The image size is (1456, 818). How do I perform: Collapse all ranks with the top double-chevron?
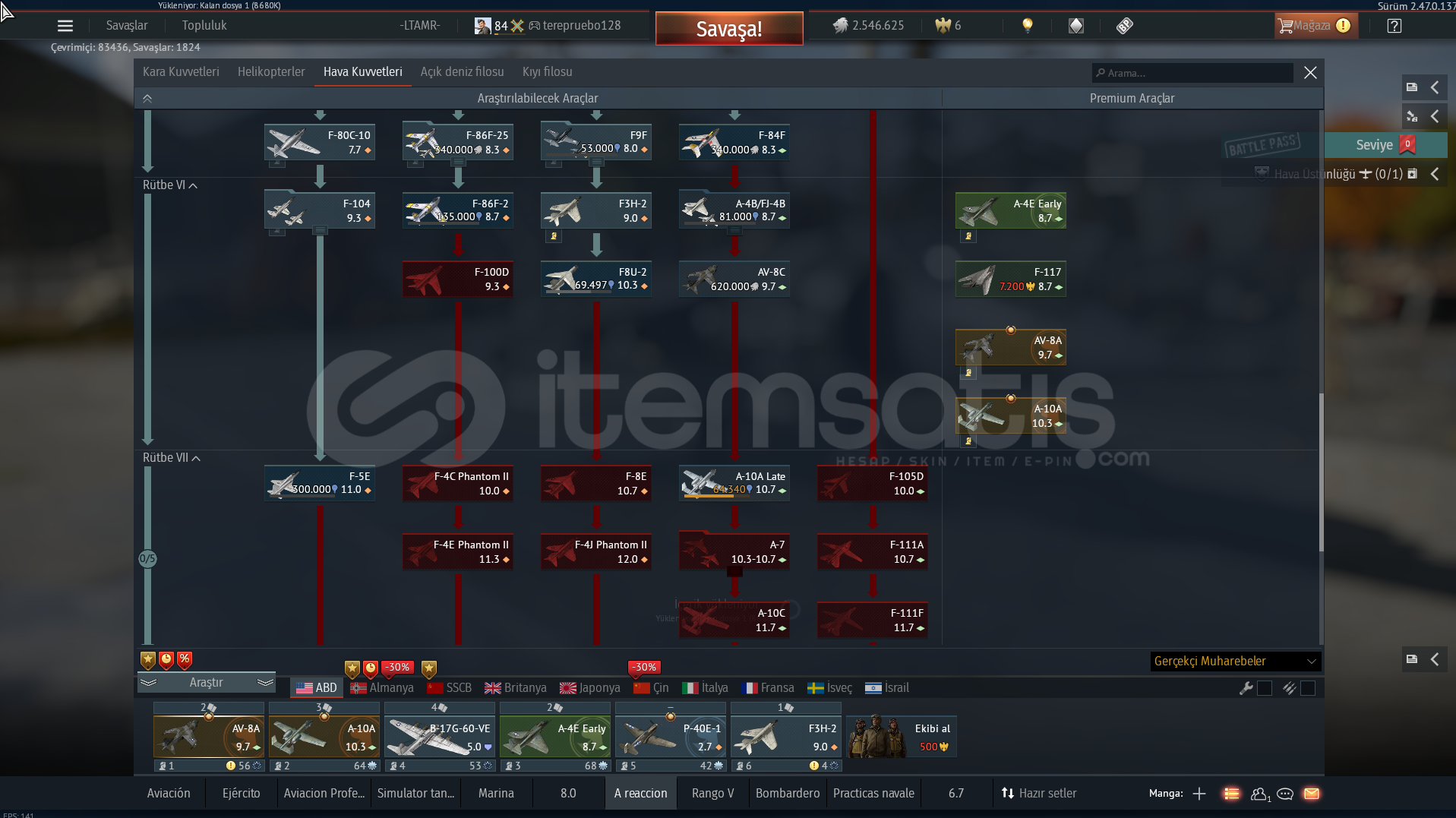pyautogui.click(x=147, y=99)
